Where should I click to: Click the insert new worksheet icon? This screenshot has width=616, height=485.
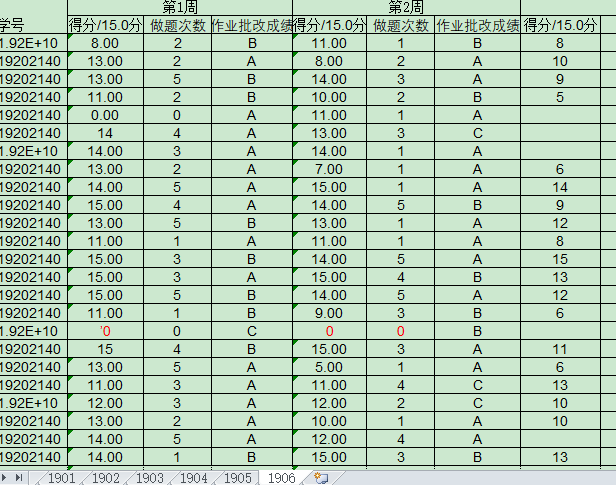320,478
